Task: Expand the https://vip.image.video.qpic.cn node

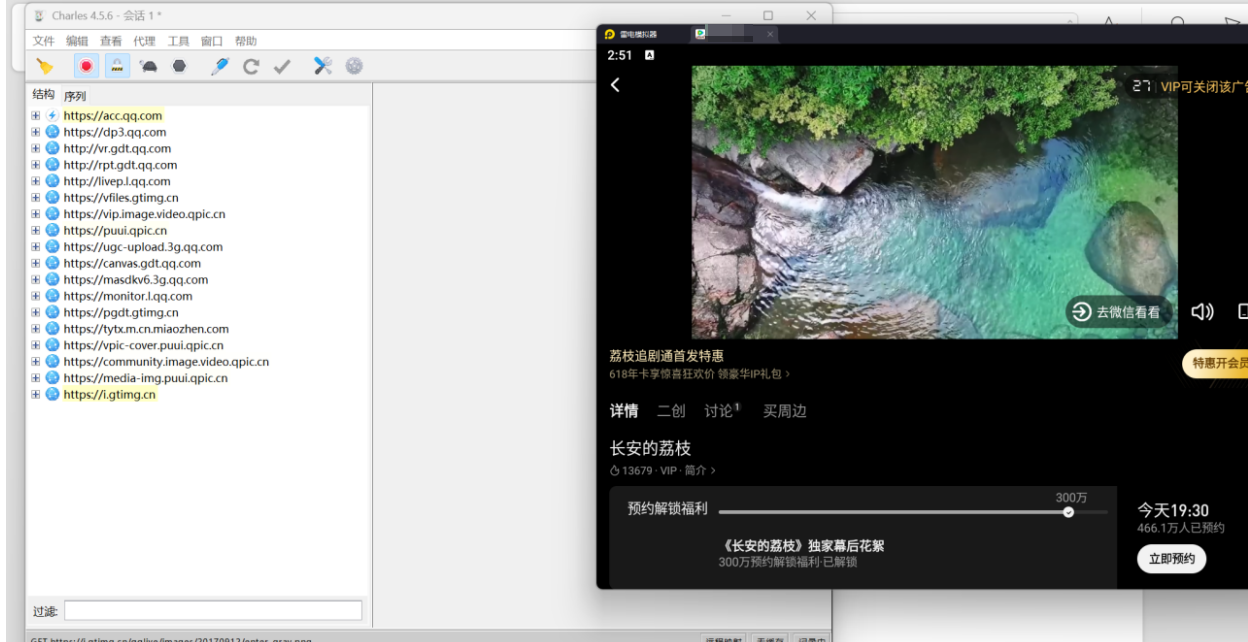Action: [x=36, y=214]
